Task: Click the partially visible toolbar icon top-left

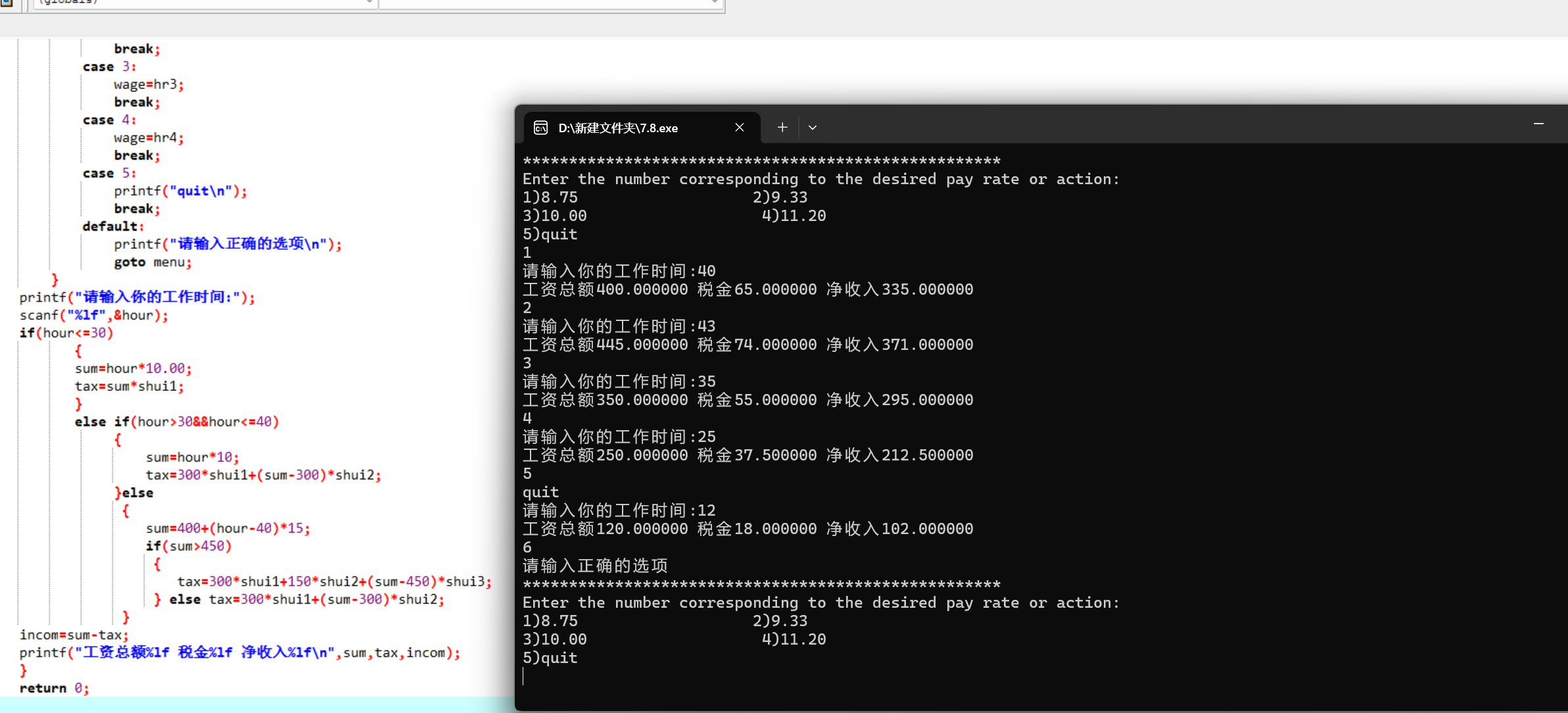Action: (x=7, y=3)
